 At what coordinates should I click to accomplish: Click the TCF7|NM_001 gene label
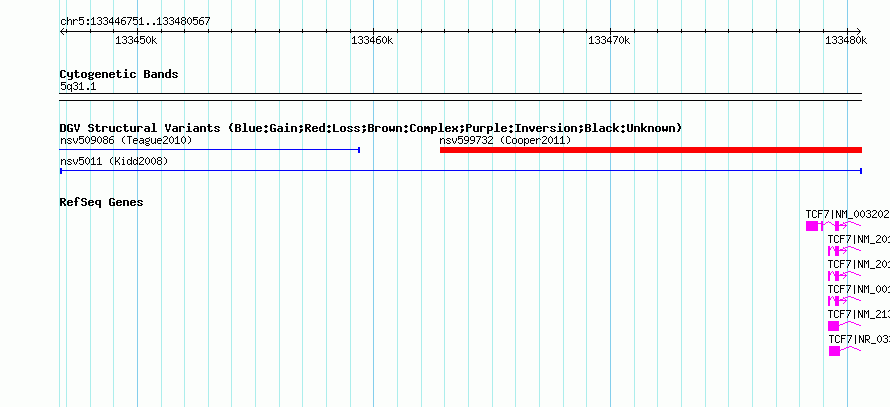point(858,289)
